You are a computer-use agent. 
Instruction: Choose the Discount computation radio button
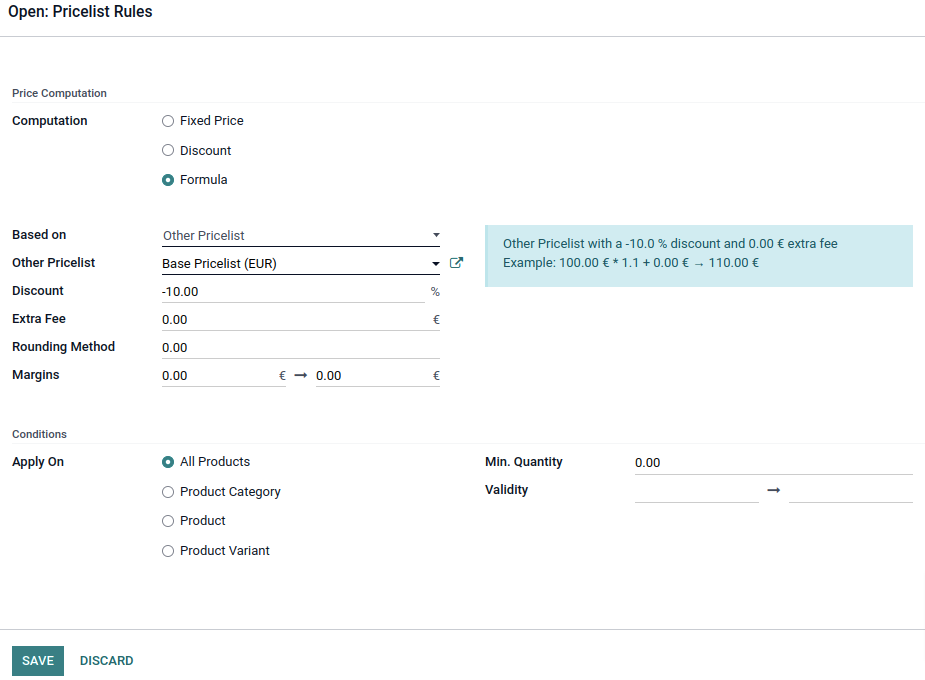(x=168, y=150)
